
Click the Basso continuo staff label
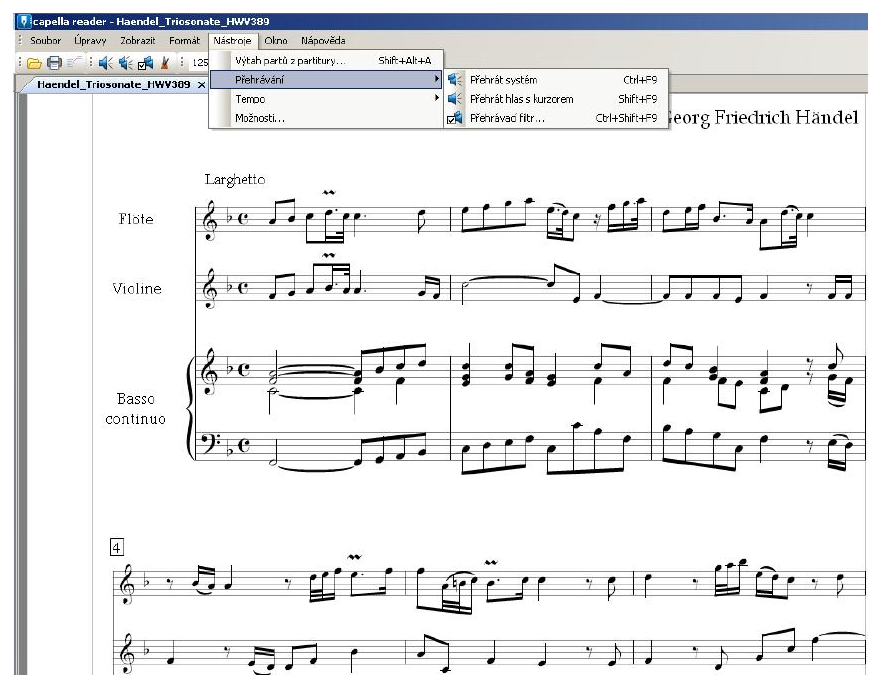coord(135,409)
